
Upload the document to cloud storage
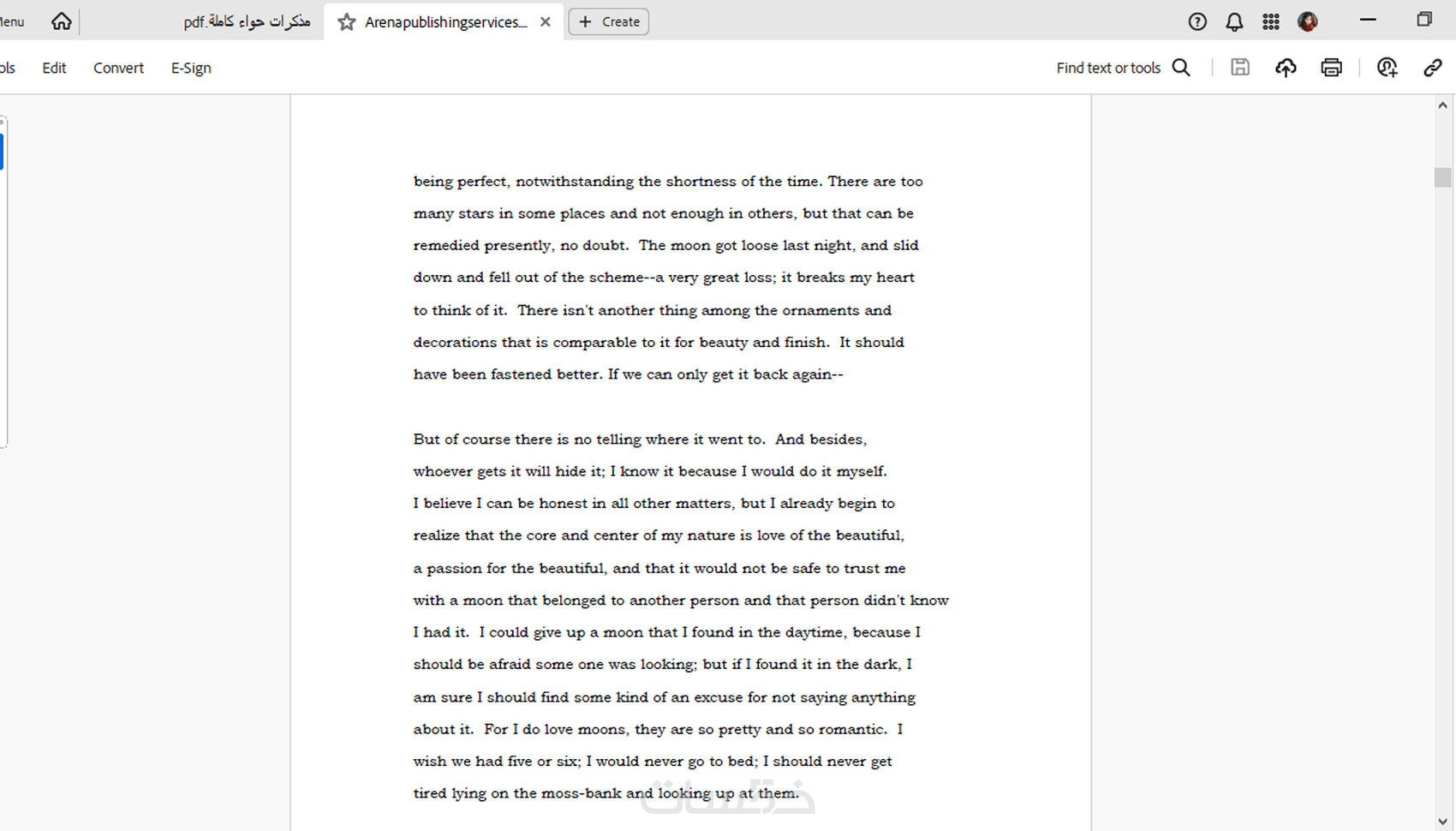tap(1286, 68)
